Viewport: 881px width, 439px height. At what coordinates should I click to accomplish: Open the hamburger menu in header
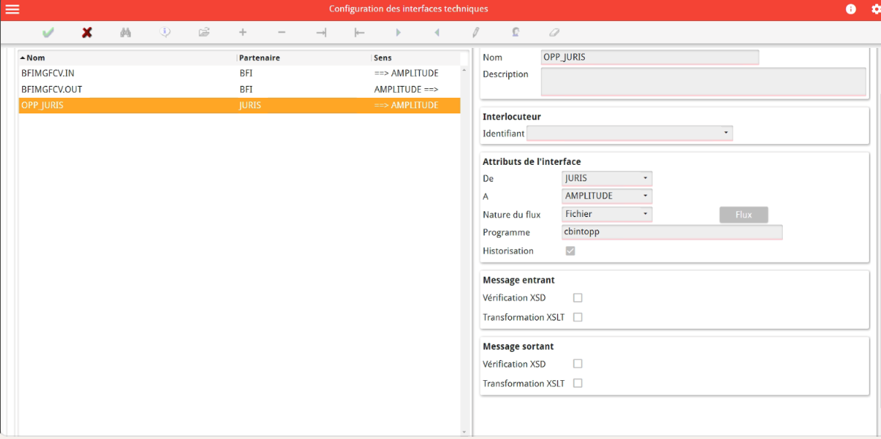[13, 9]
